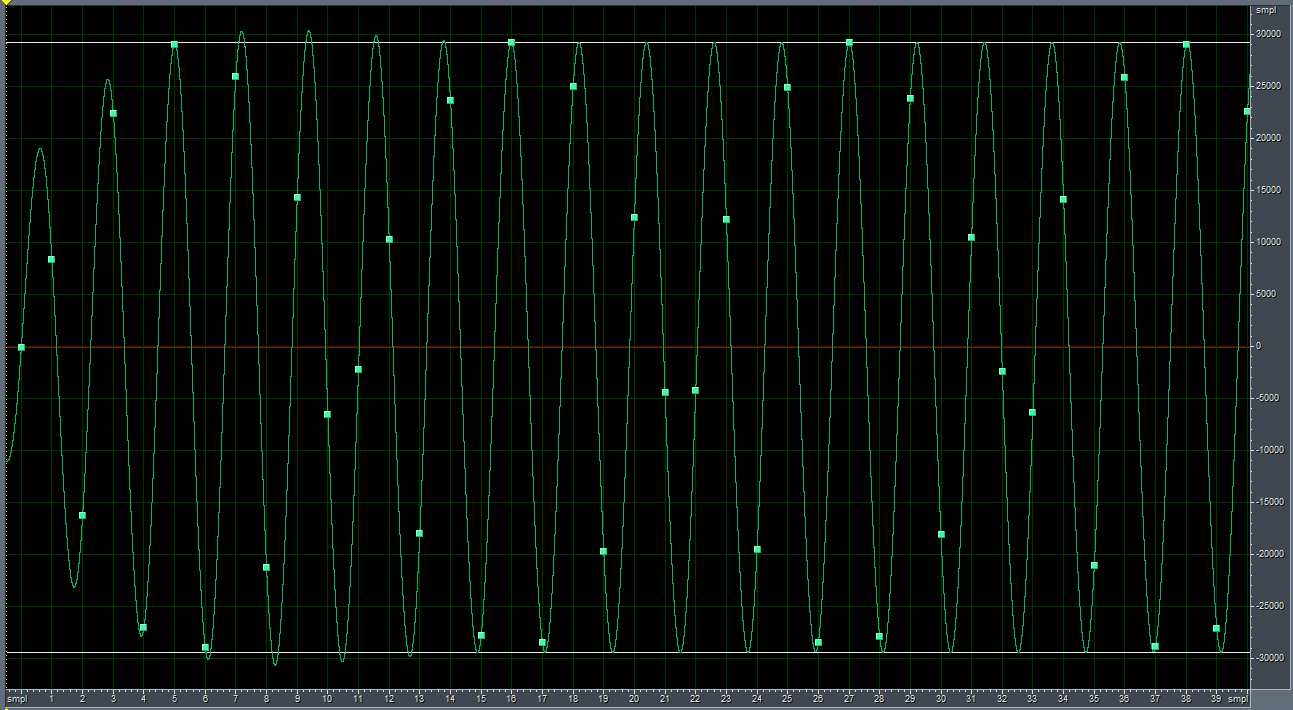Select the sample point at sample 36
This screenshot has width=1293, height=710.
pyautogui.click(x=1124, y=77)
